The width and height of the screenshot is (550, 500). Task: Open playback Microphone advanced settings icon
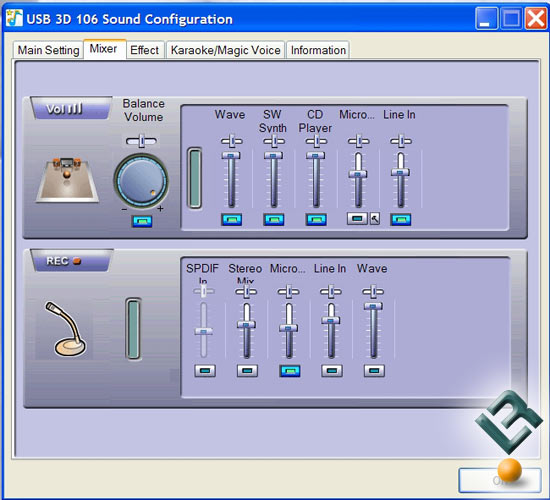point(375,219)
